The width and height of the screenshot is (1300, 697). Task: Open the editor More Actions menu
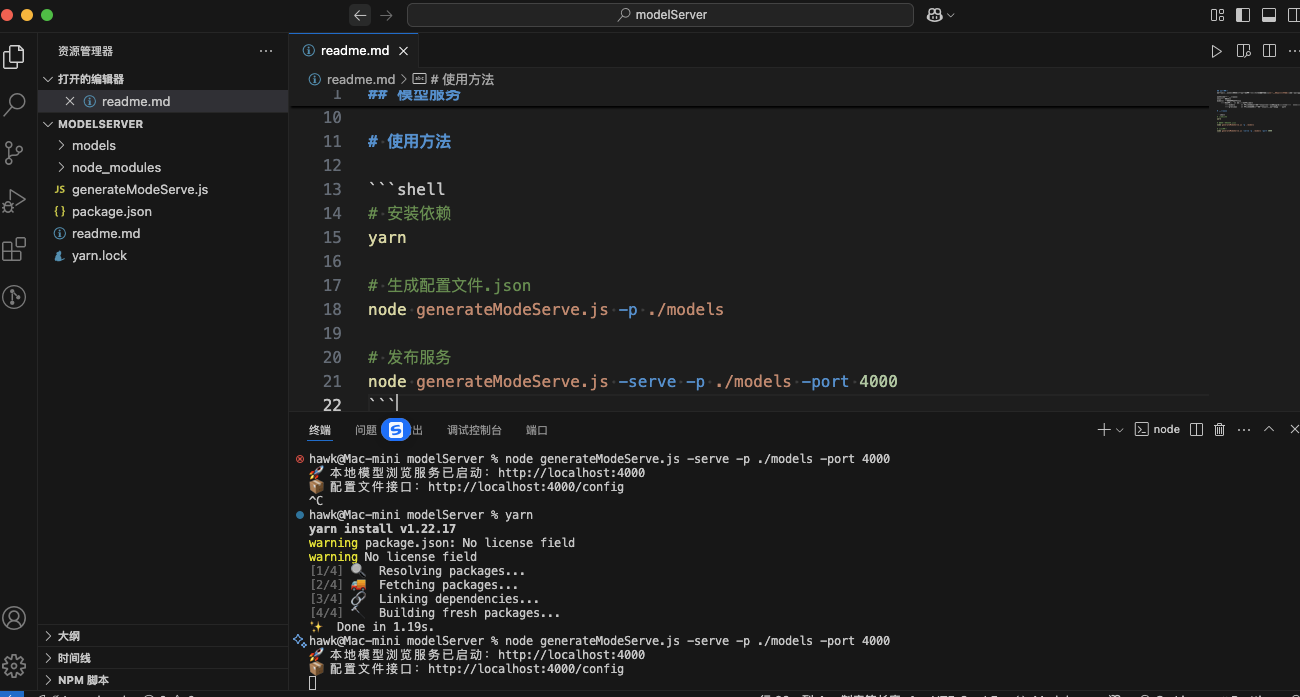point(1295,51)
